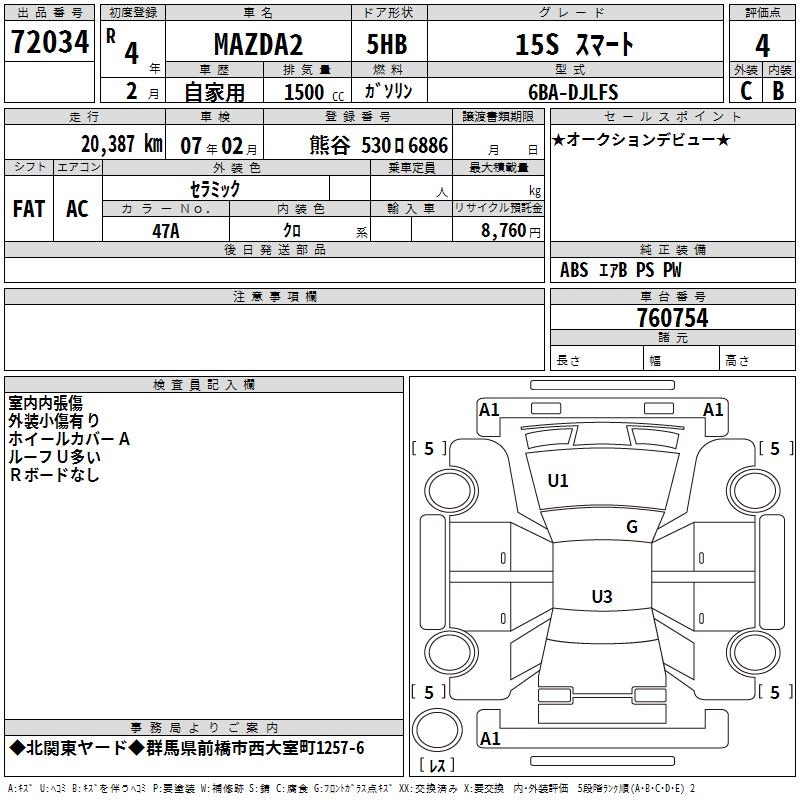Click the 乗車定員 label
The image size is (800, 800).
(x=411, y=167)
